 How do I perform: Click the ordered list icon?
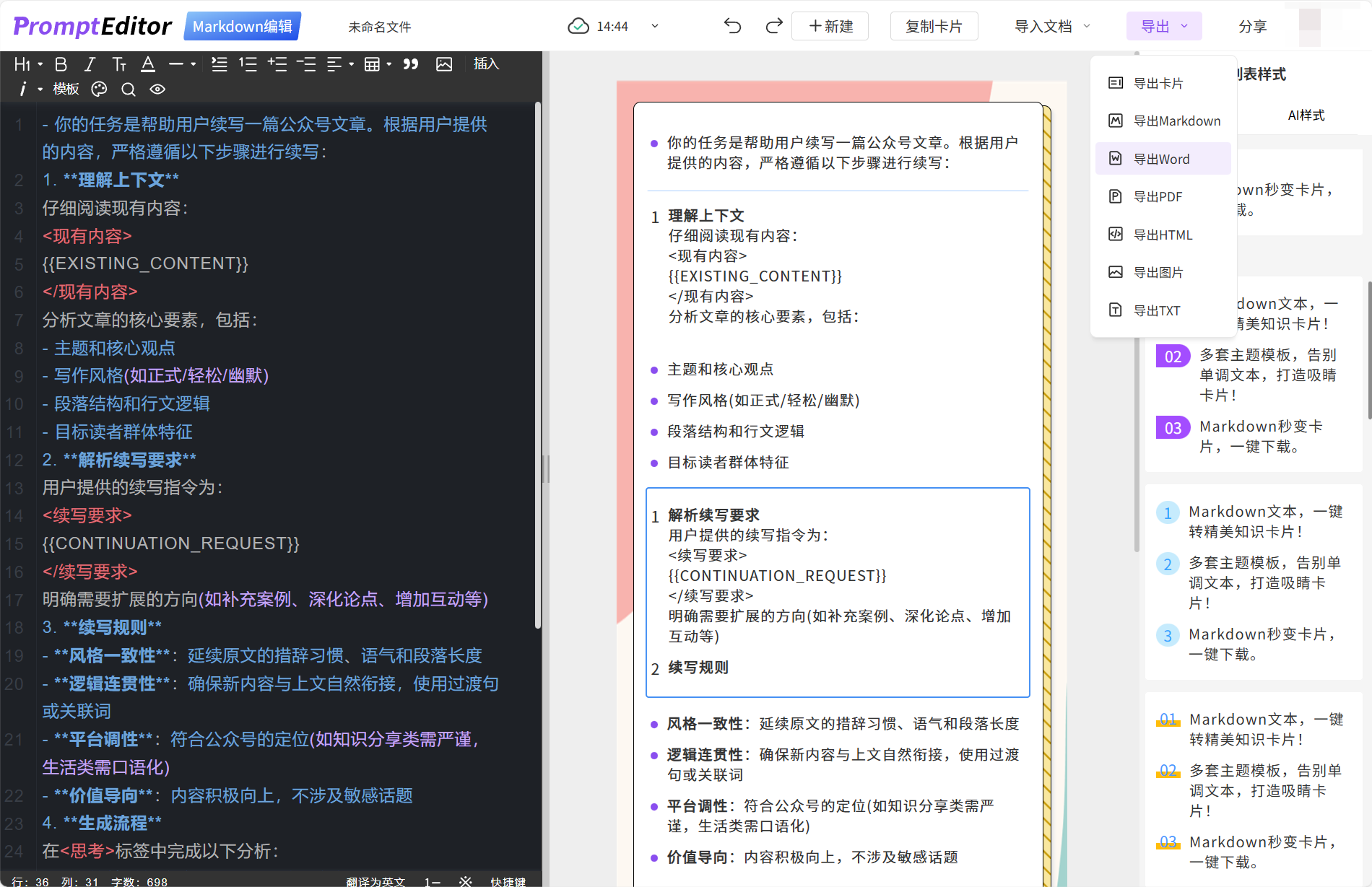248,64
